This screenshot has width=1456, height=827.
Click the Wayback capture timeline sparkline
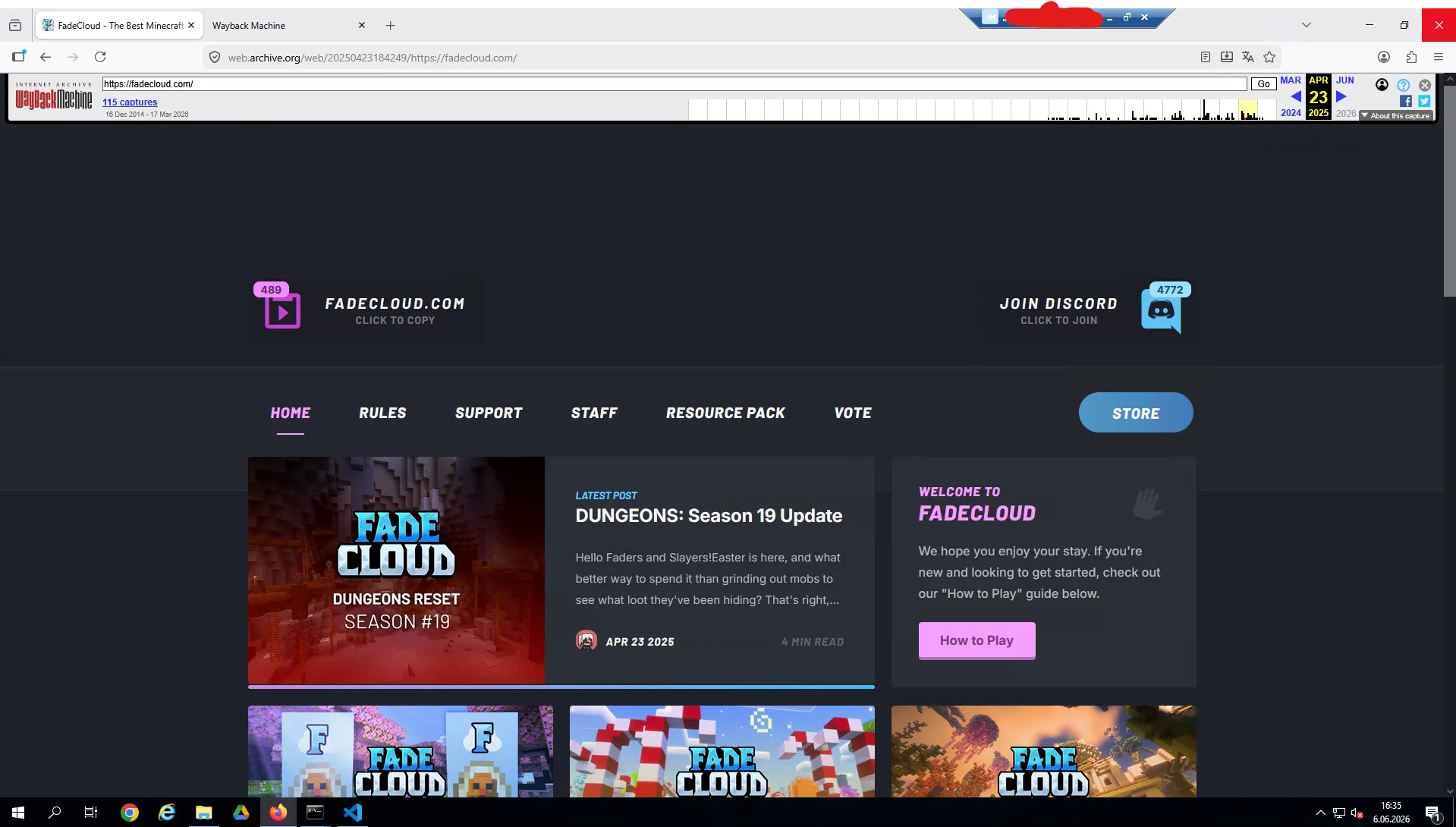(982, 109)
